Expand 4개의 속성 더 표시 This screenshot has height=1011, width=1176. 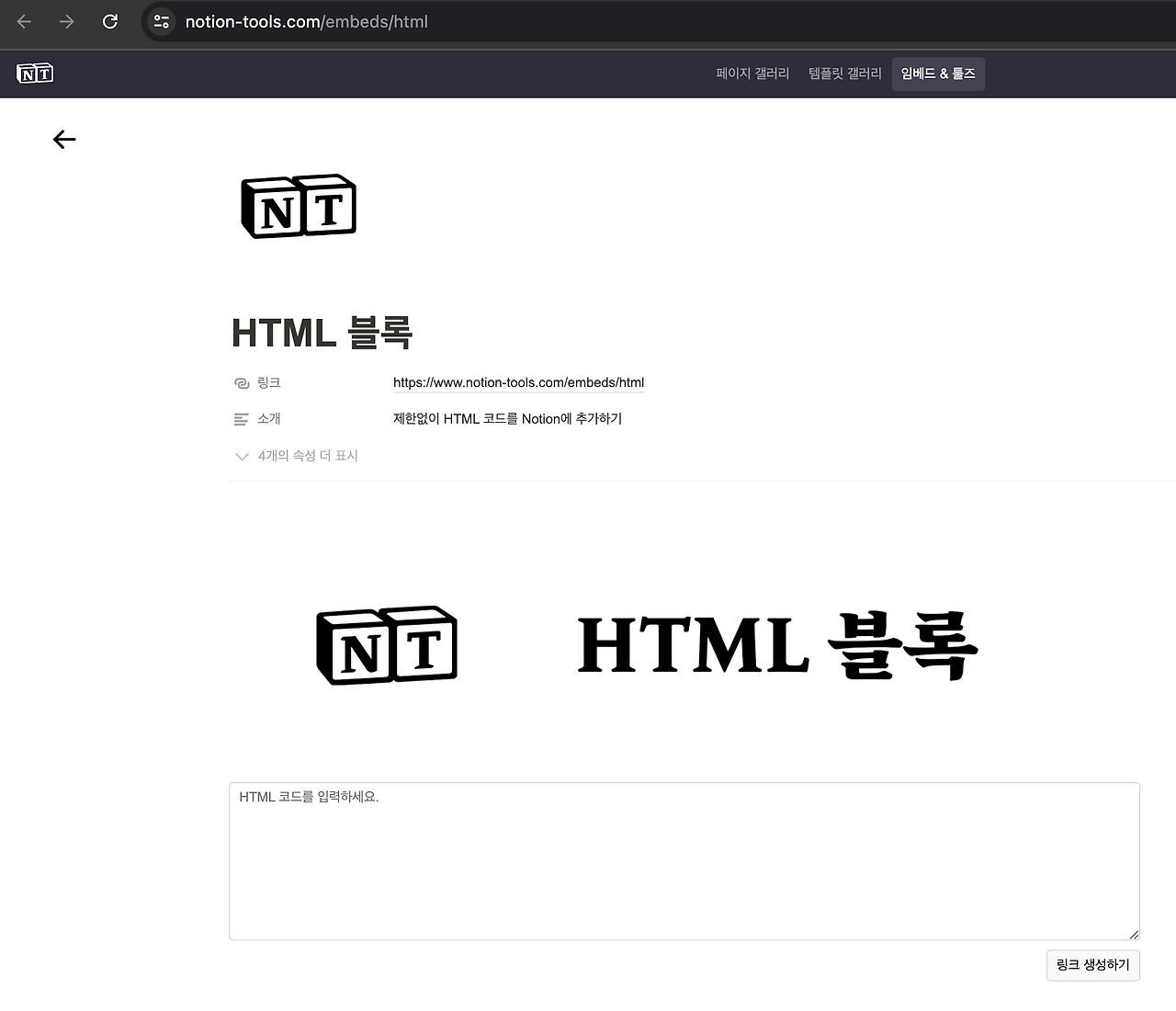[x=297, y=456]
